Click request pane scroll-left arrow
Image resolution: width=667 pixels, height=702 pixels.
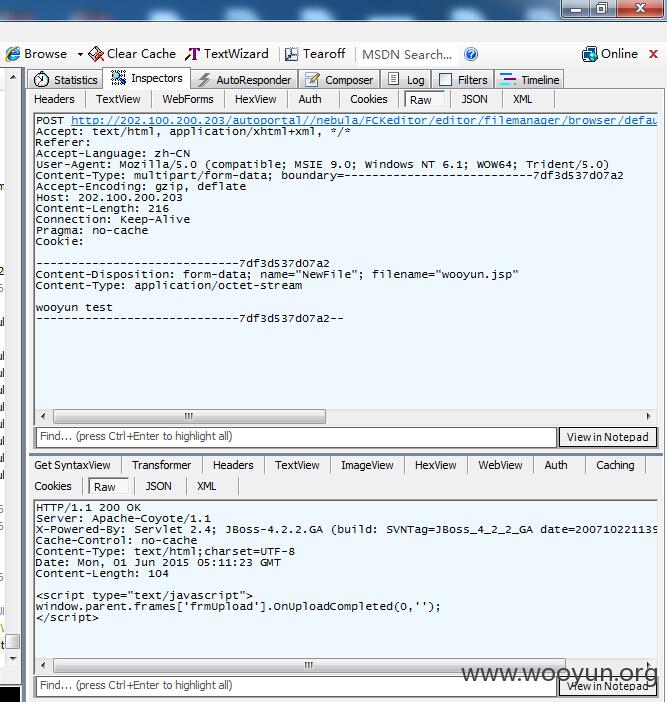(43, 416)
